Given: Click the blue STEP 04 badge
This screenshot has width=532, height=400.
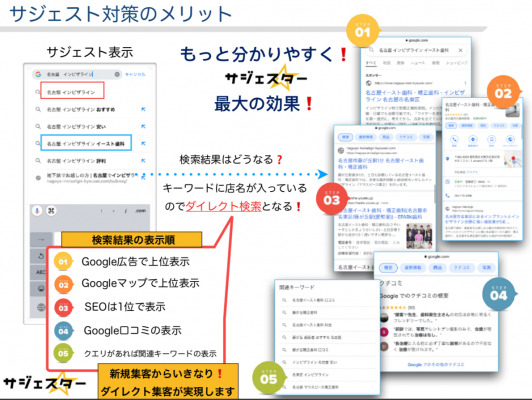Looking at the screenshot, I should (x=498, y=294).
